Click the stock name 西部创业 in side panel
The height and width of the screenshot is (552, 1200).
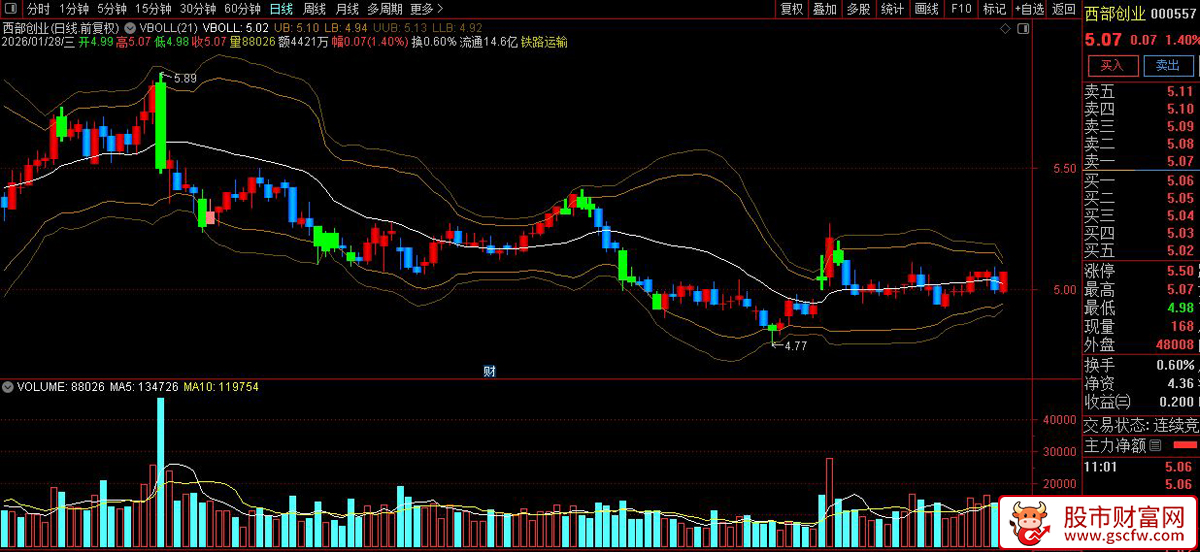(x=1117, y=13)
